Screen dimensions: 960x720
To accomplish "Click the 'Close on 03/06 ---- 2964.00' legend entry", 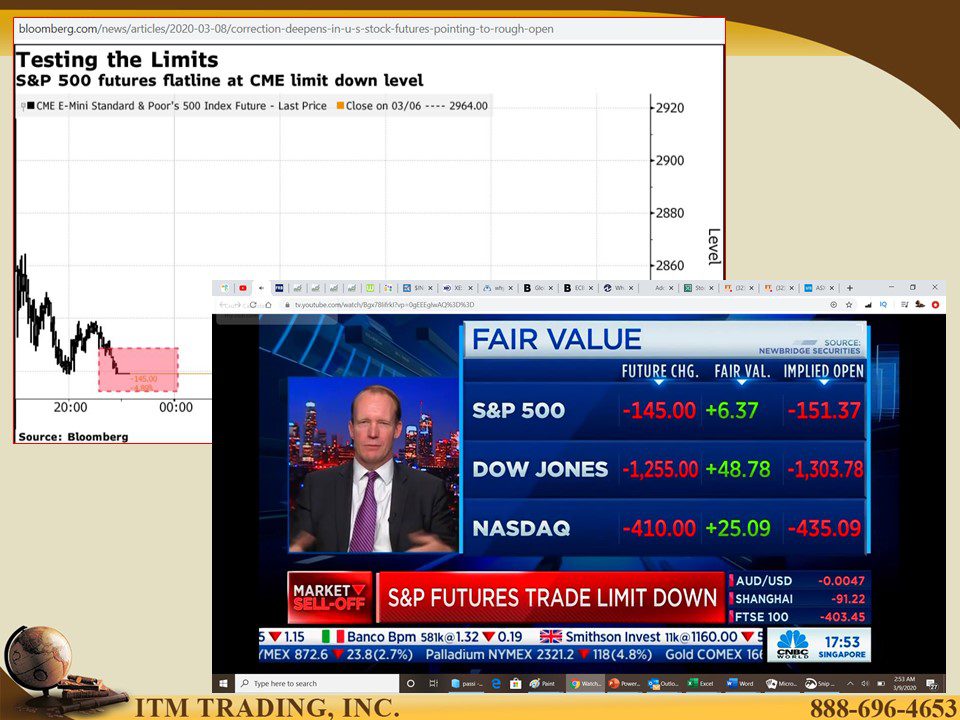I will click(x=412, y=106).
